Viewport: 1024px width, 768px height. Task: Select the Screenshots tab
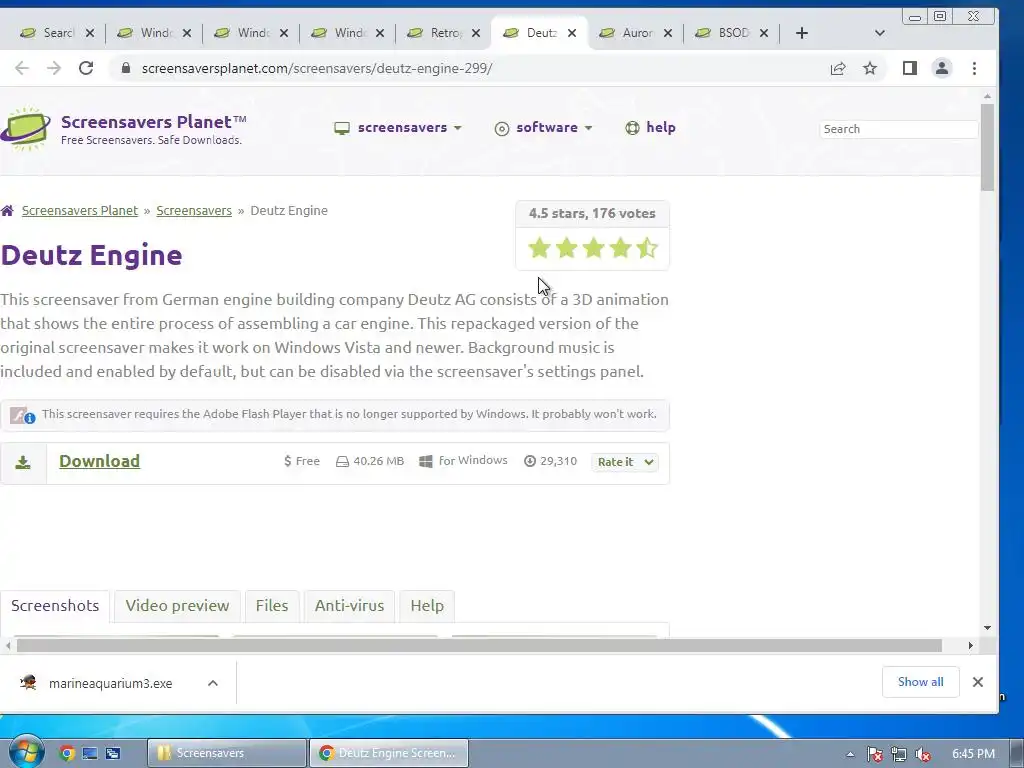point(55,605)
